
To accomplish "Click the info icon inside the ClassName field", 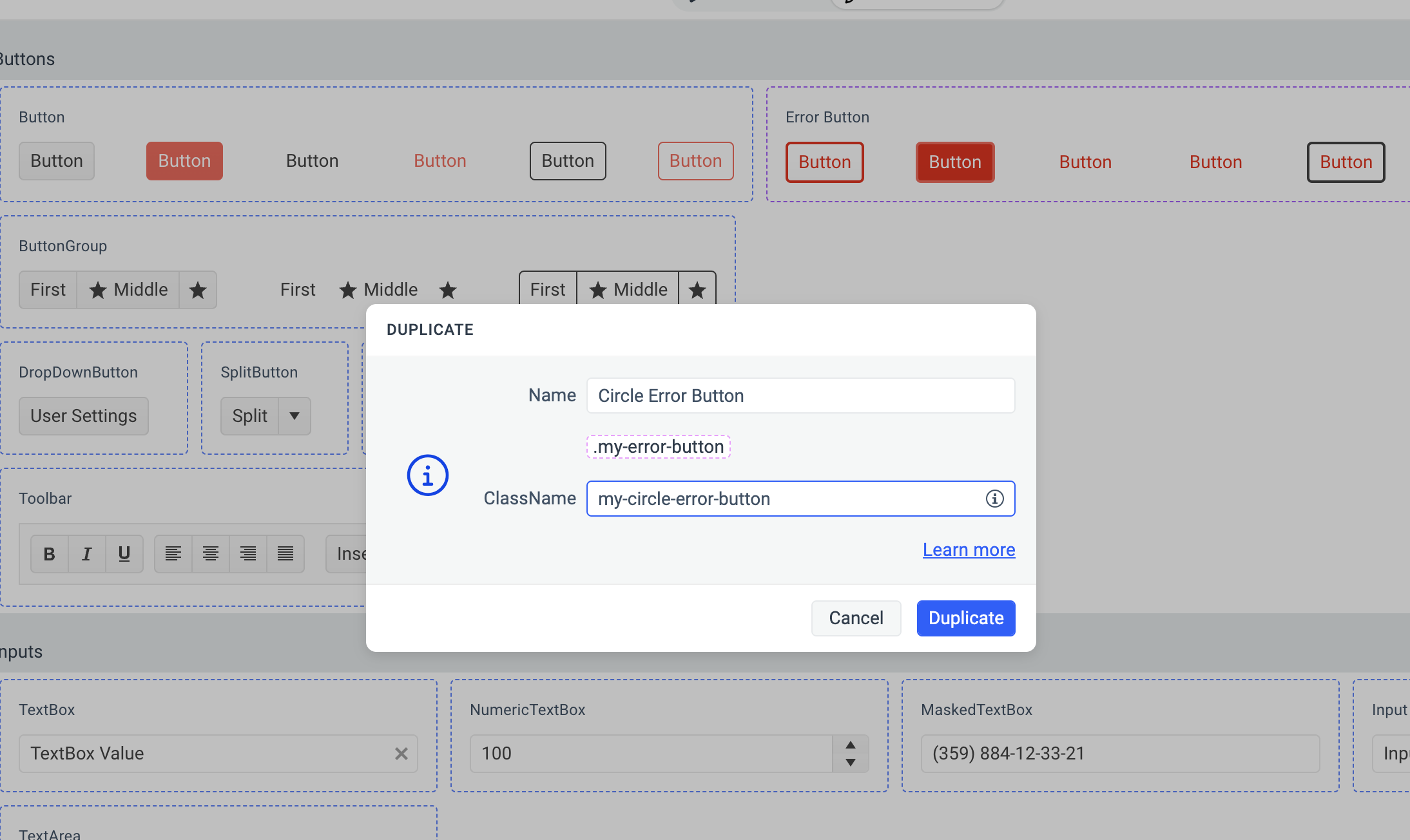I will tap(994, 498).
